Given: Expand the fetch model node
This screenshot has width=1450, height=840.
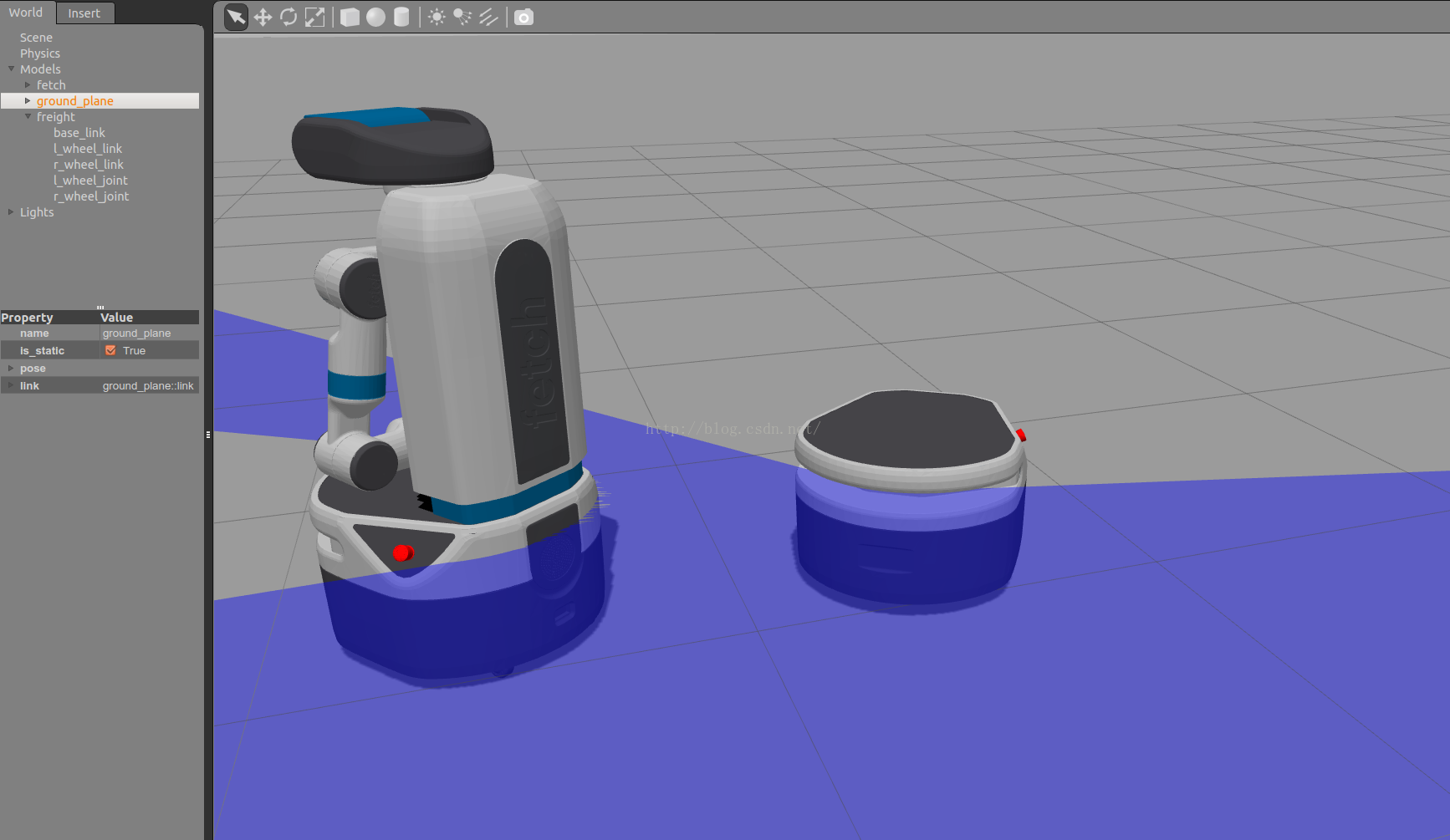Looking at the screenshot, I should click(28, 84).
